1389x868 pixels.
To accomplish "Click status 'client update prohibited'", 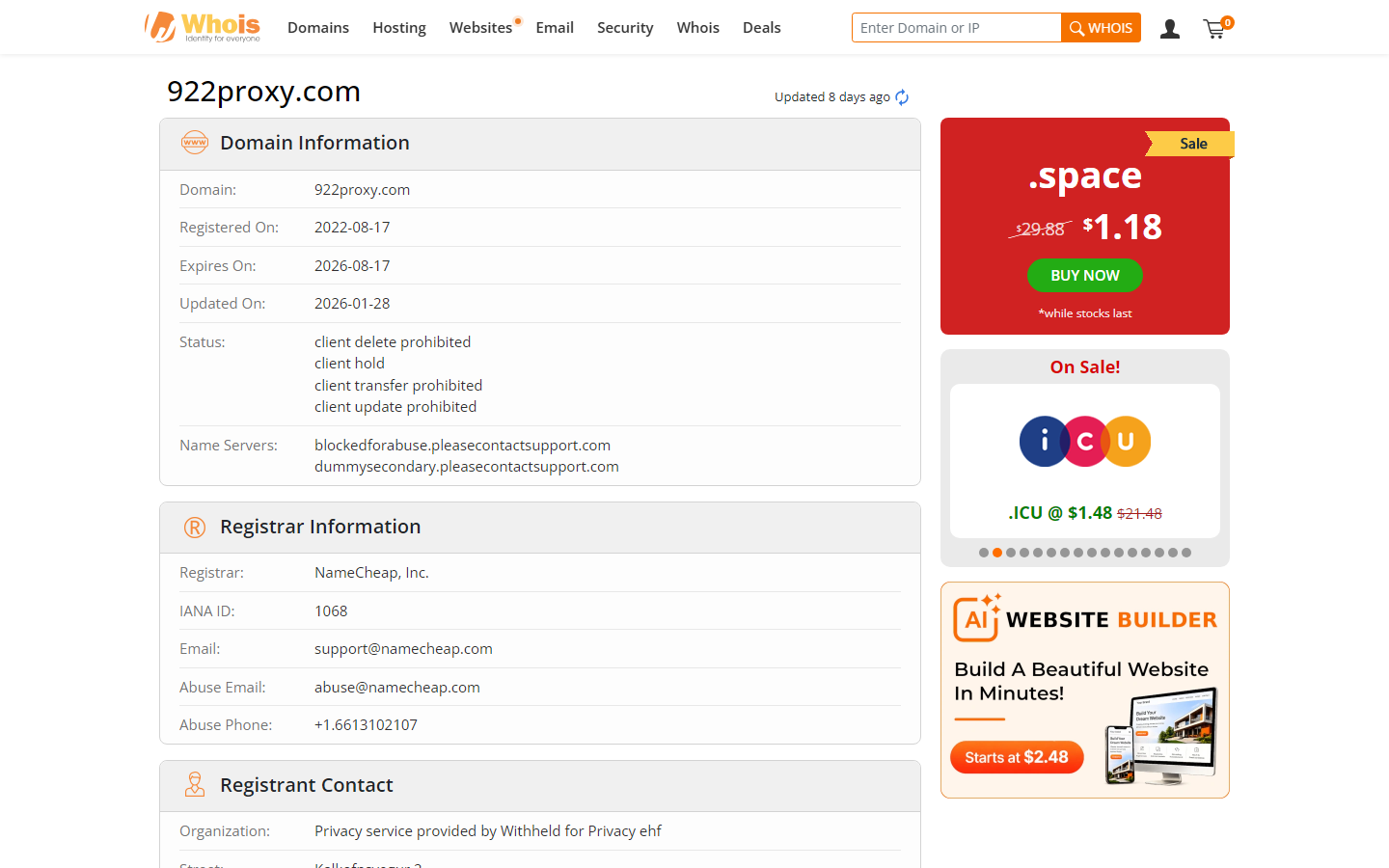I will click(395, 407).
